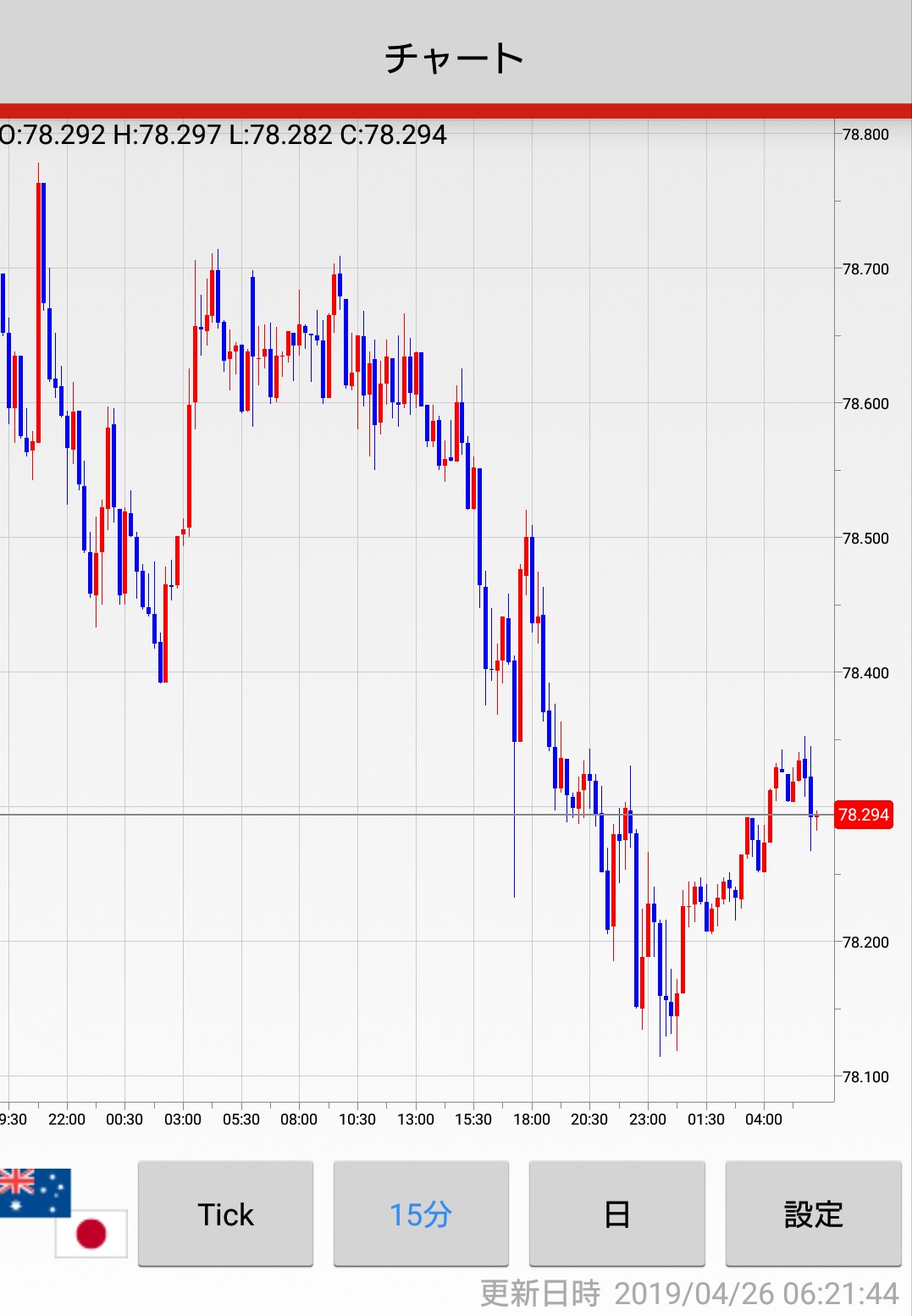The image size is (912, 1316).
Task: Open the 設定 settings button
Action: [813, 1214]
